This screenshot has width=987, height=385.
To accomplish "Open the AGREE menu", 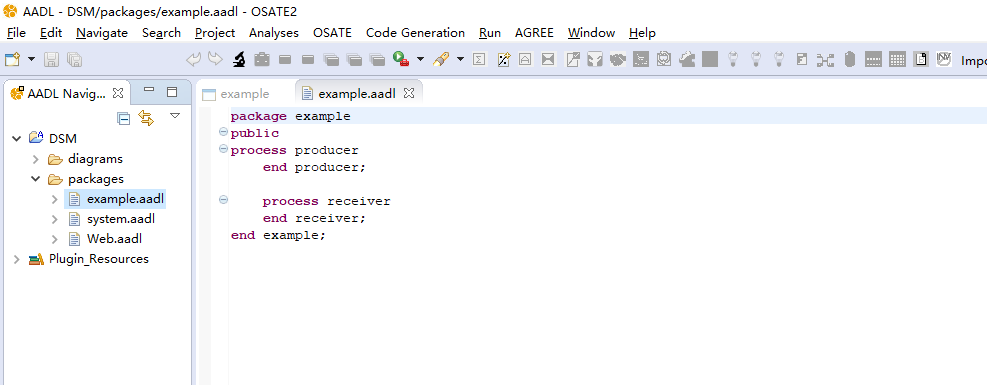I will pyautogui.click(x=534, y=33).
